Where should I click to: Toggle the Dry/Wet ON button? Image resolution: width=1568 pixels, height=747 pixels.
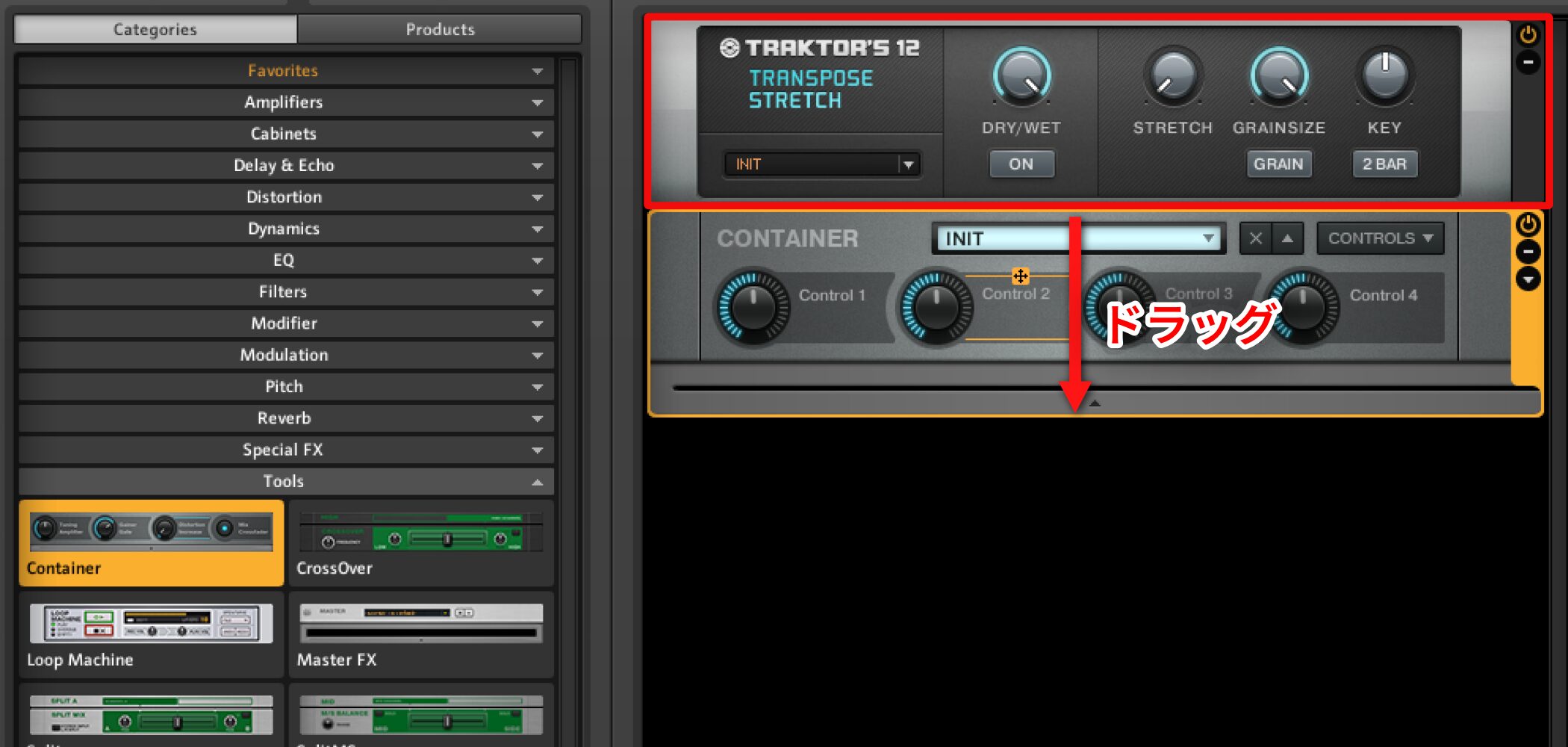1021,164
